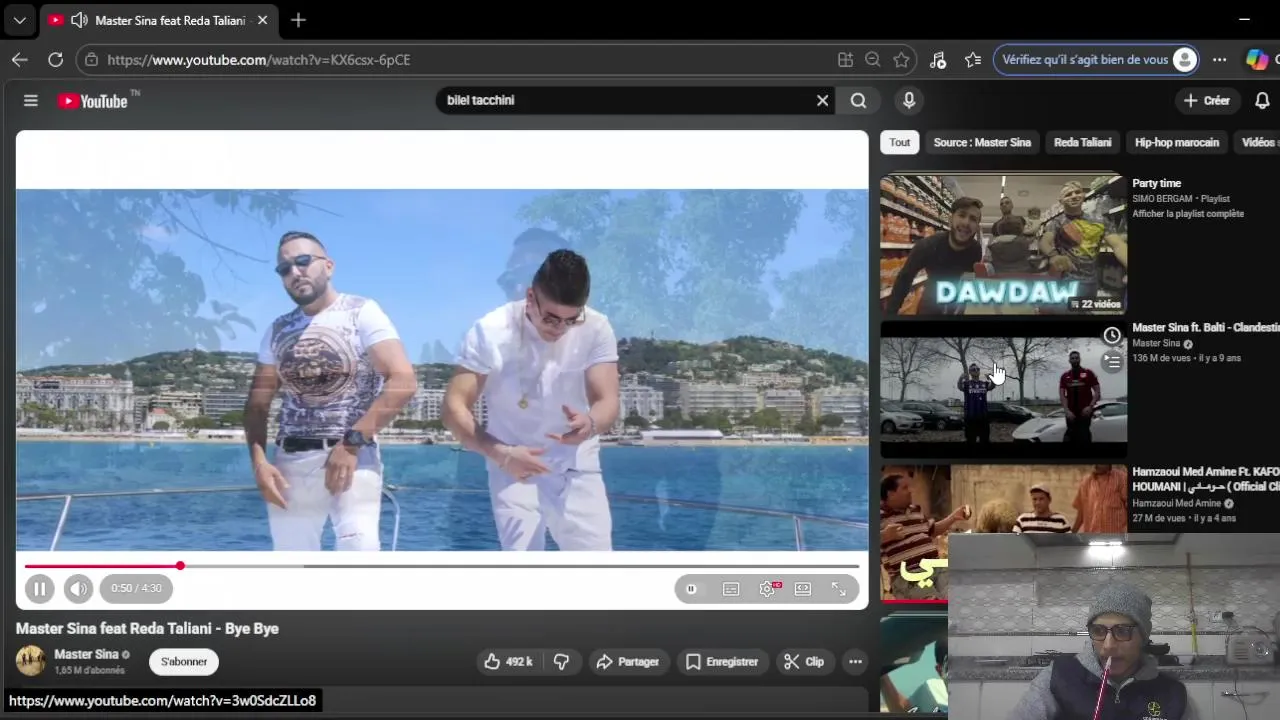This screenshot has height=720, width=1280.
Task: Open the browser apps icon in address bar
Action: [x=845, y=60]
